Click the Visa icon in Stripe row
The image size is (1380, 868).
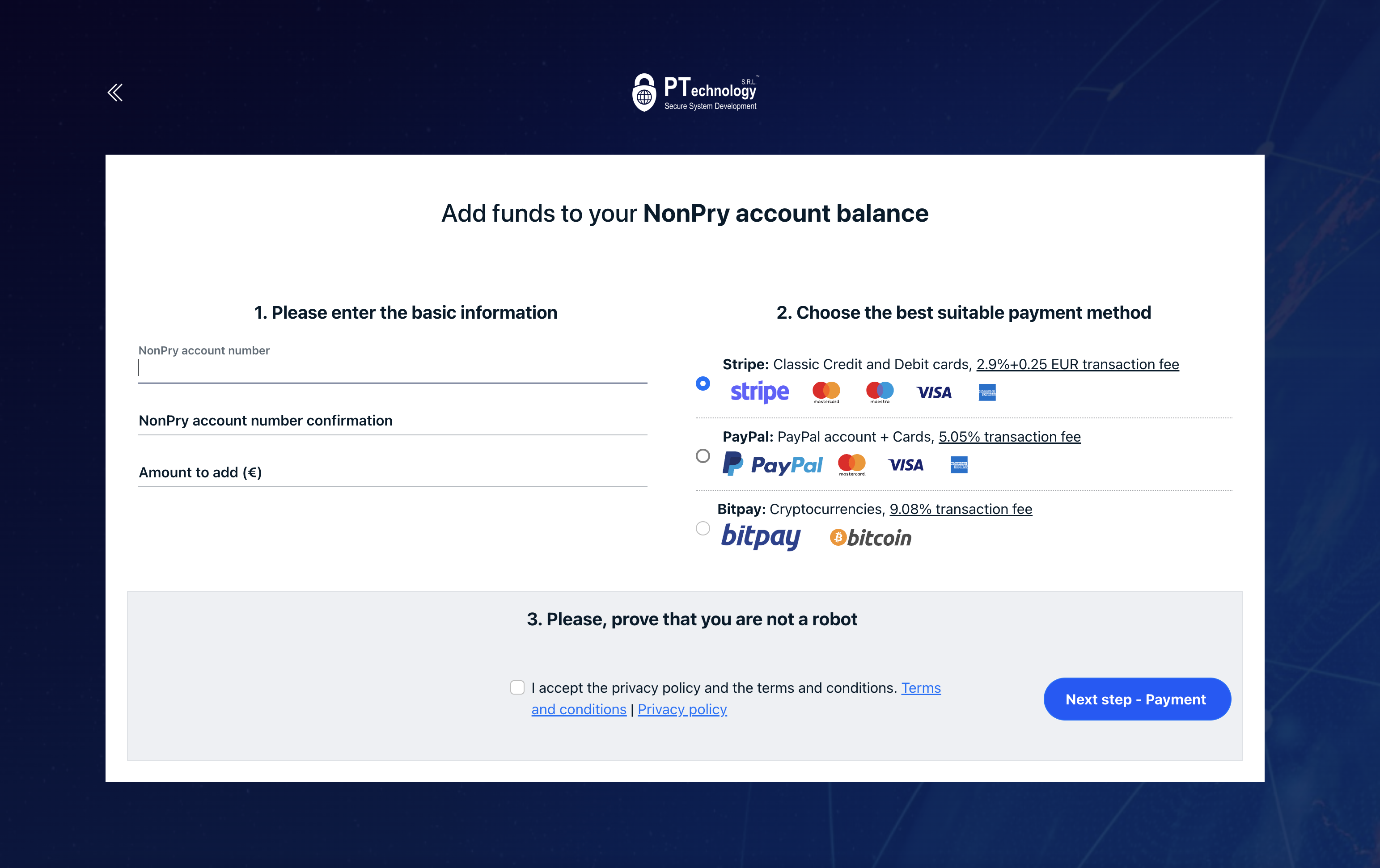[934, 392]
